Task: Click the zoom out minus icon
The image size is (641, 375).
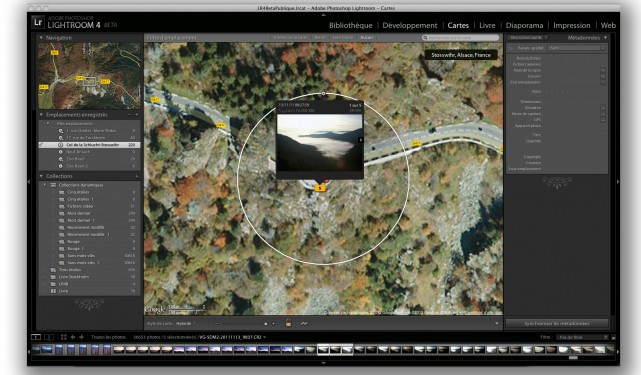Action: (217, 323)
